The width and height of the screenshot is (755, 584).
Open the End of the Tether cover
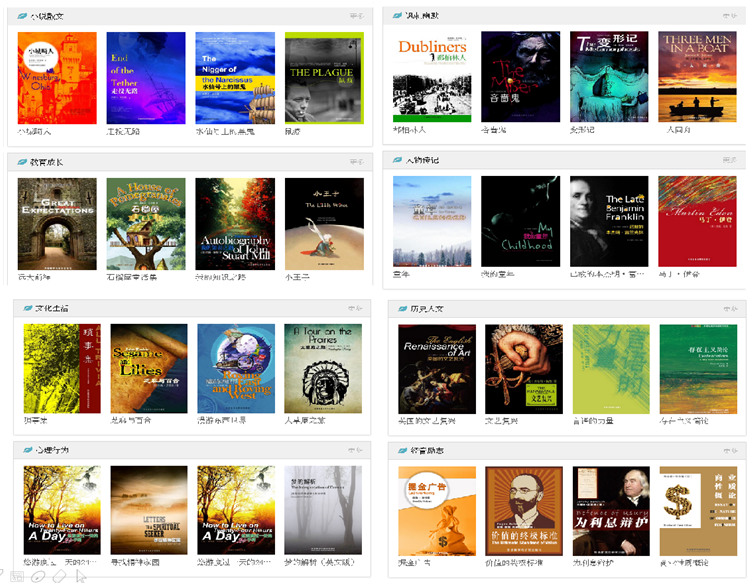coord(146,78)
